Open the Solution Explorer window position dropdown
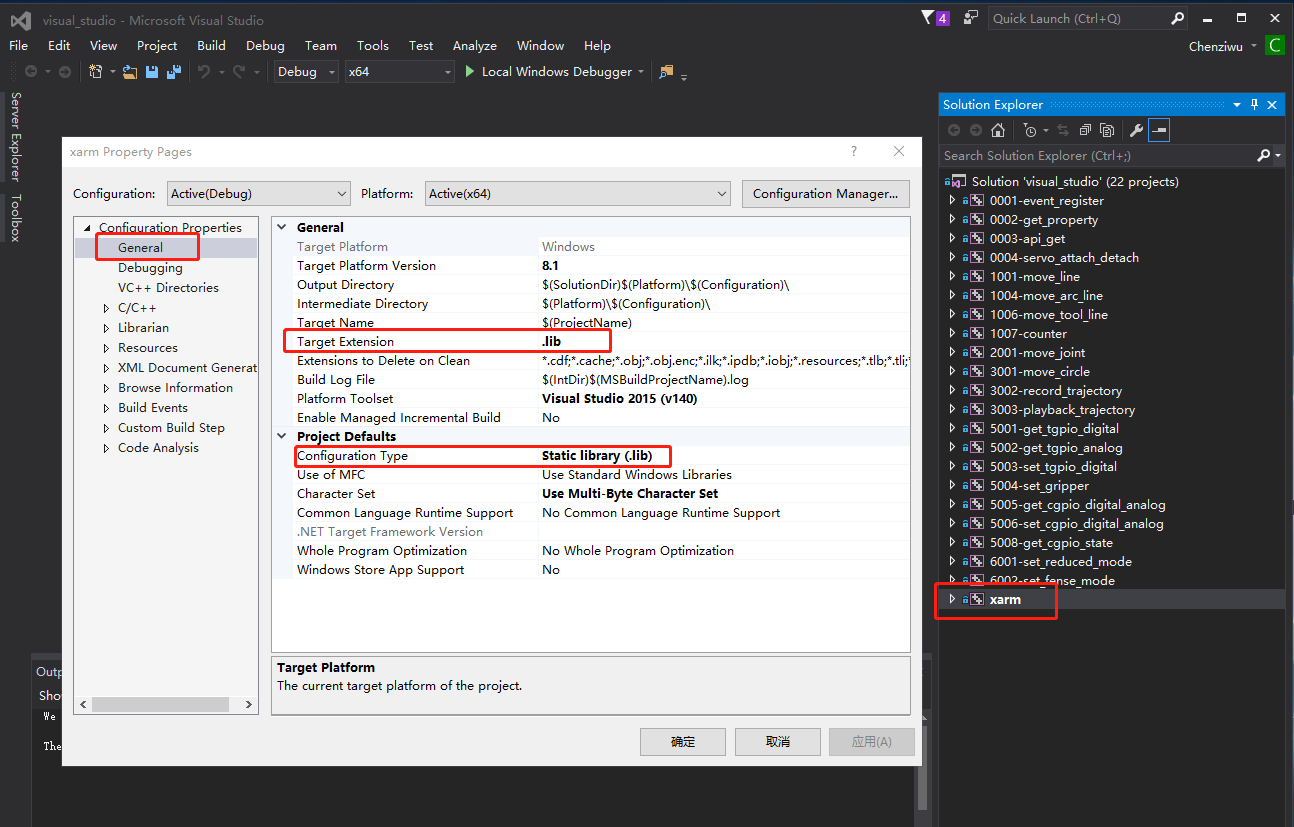The height and width of the screenshot is (827, 1294). coord(1237,104)
